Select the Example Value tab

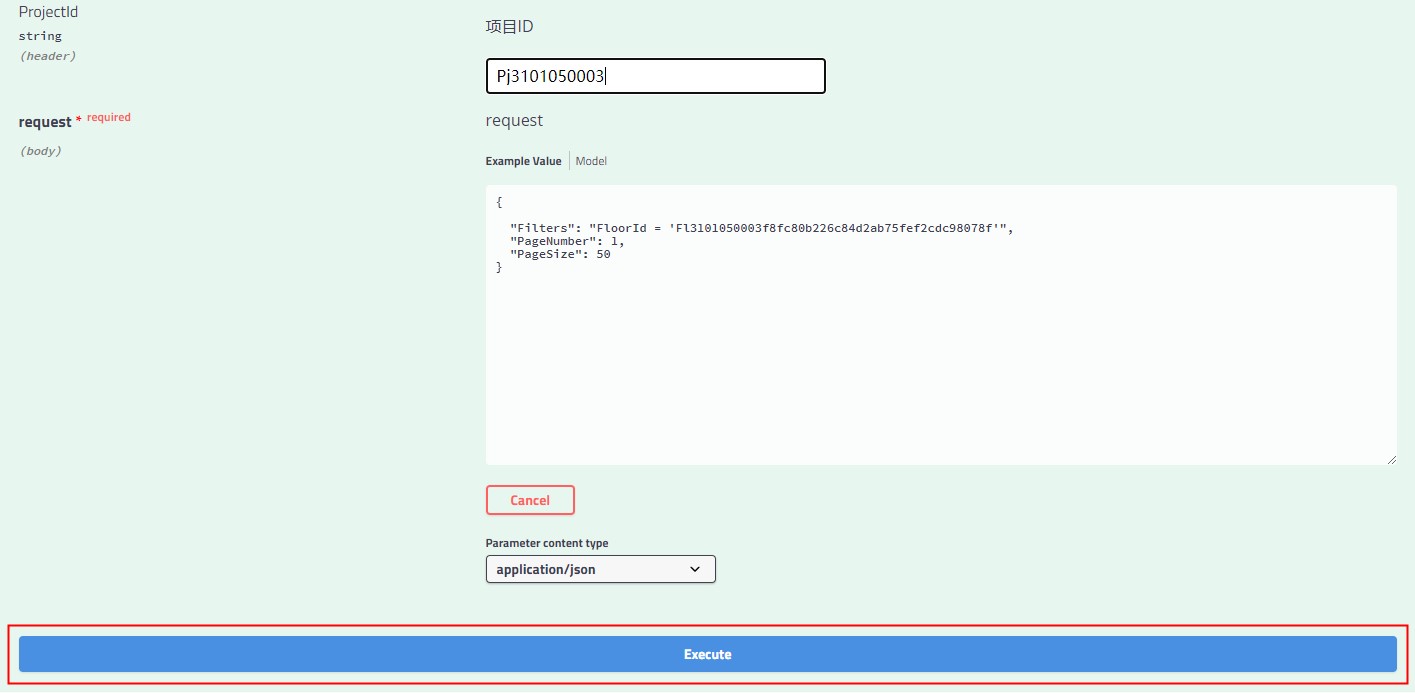pyautogui.click(x=523, y=161)
